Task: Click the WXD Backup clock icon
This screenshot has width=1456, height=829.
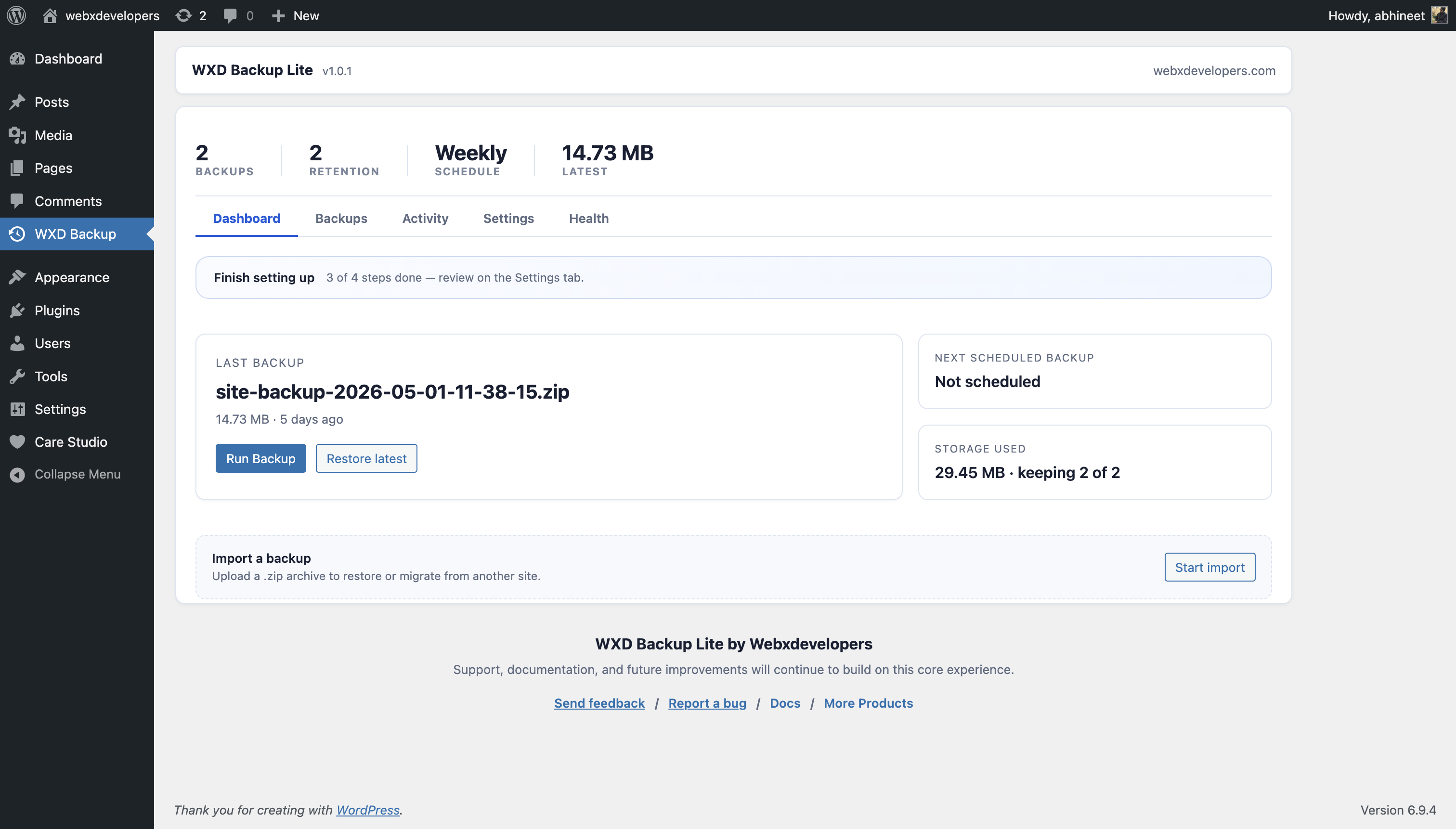Action: 17,234
